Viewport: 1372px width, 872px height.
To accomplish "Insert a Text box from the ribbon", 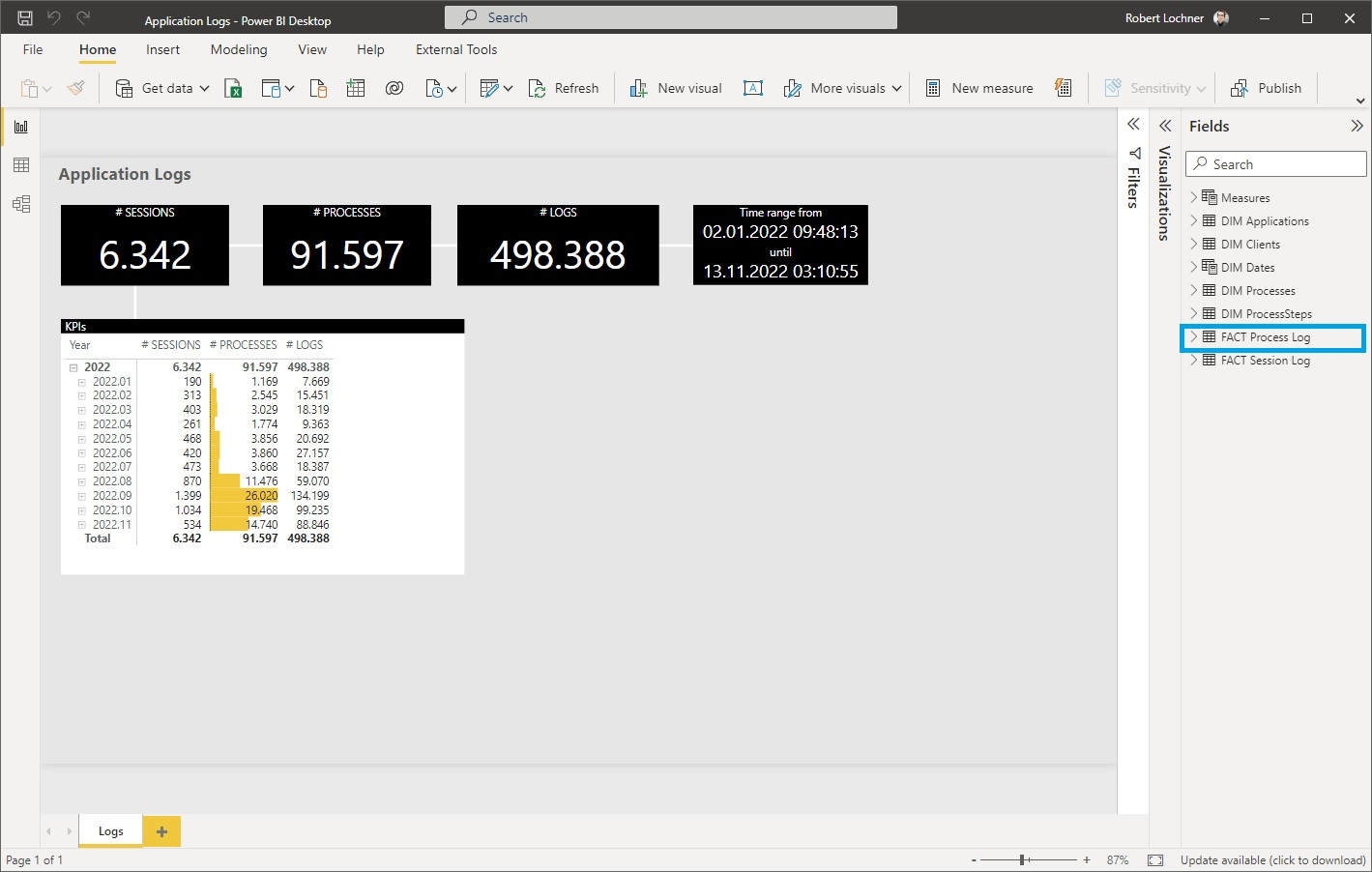I will tap(753, 88).
